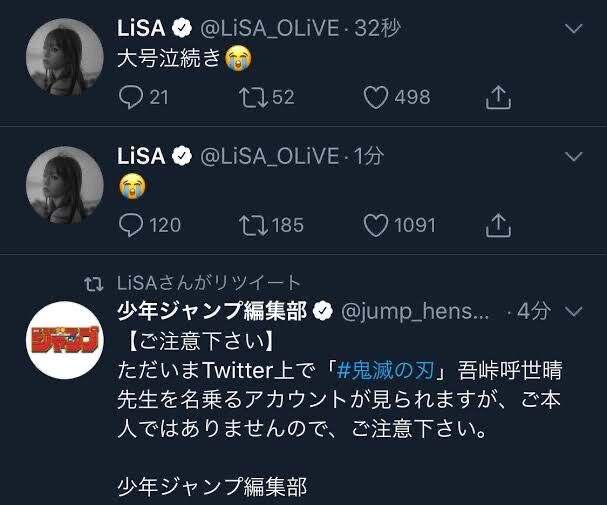Retweet the 大号泣続き tweet
The height and width of the screenshot is (505, 607).
(254, 97)
